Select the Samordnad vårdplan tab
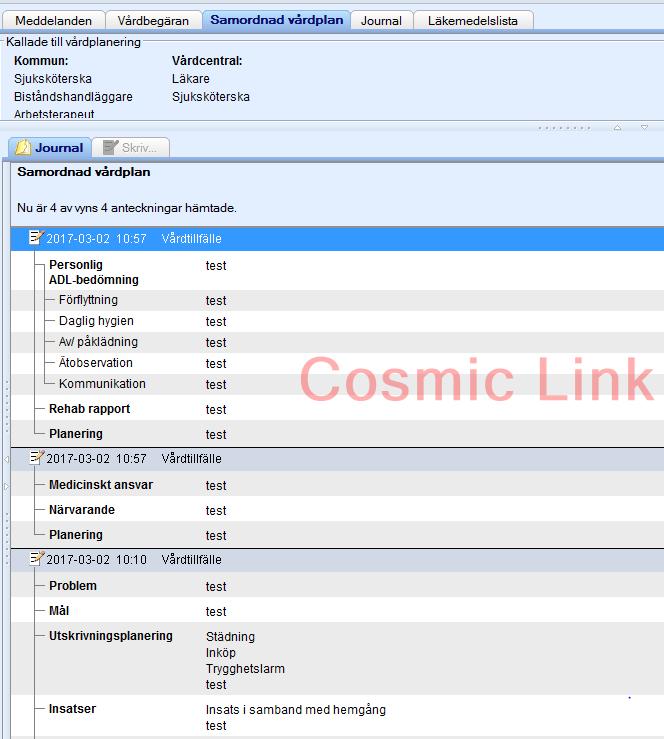664x739 pixels. pyautogui.click(x=277, y=20)
